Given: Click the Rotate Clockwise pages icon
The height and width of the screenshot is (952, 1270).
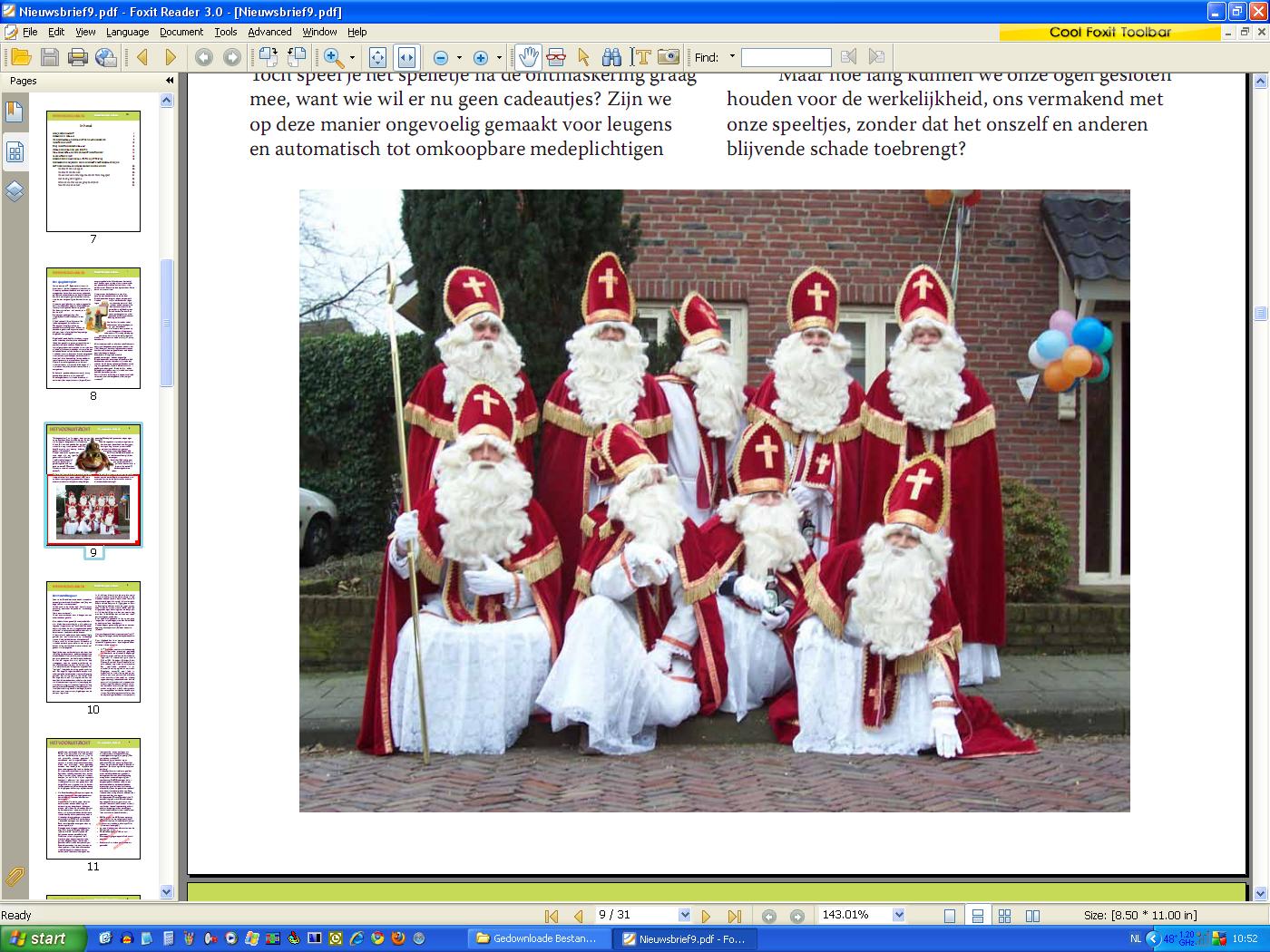Looking at the screenshot, I should coord(269,57).
